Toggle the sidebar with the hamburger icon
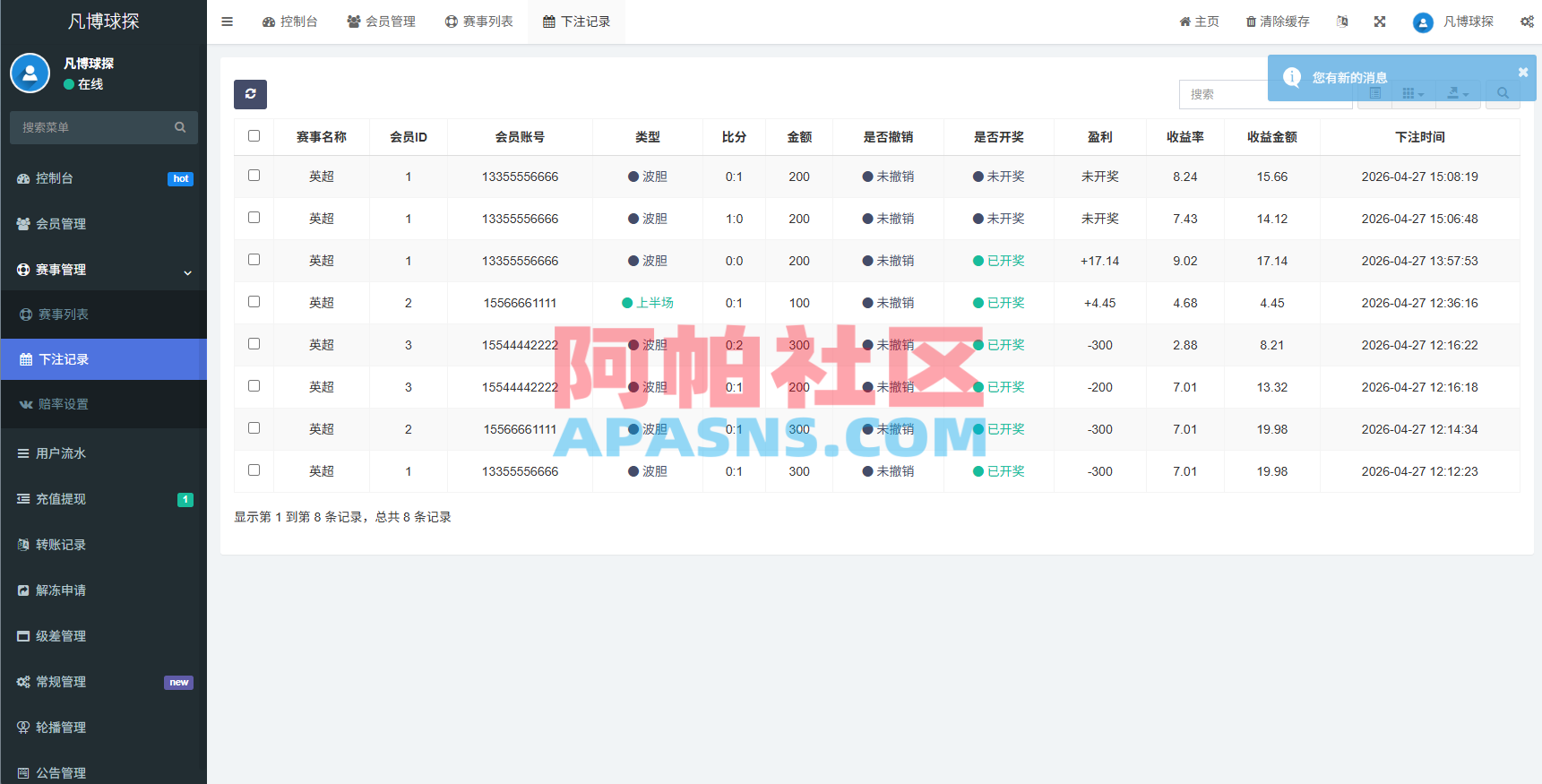 (x=228, y=22)
